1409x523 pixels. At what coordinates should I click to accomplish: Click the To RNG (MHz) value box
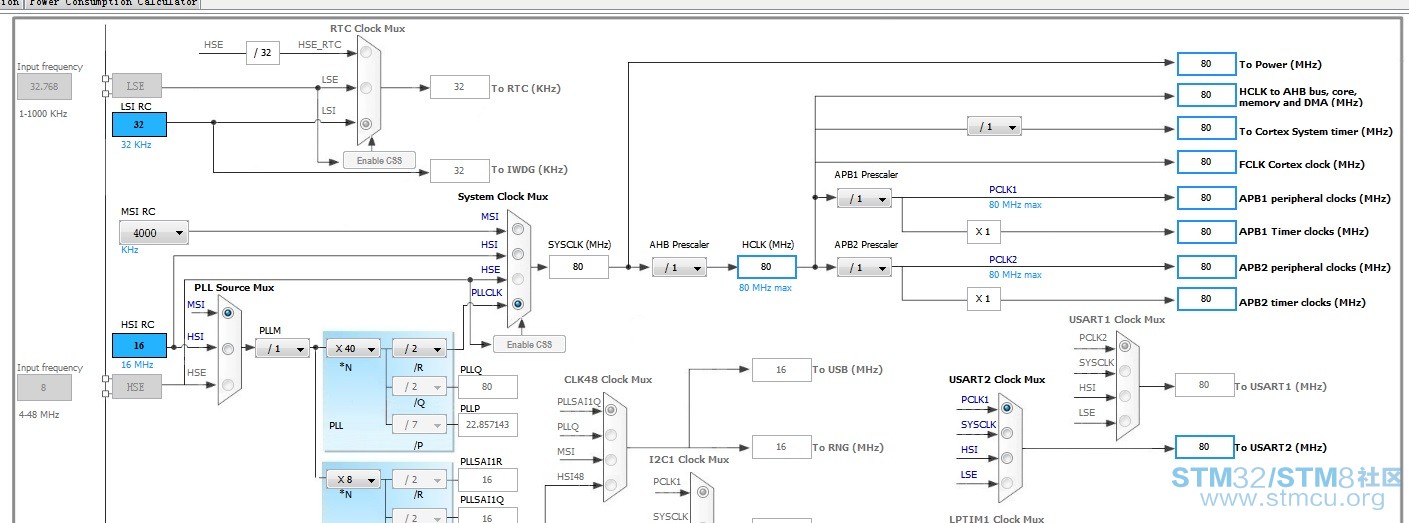click(x=781, y=447)
